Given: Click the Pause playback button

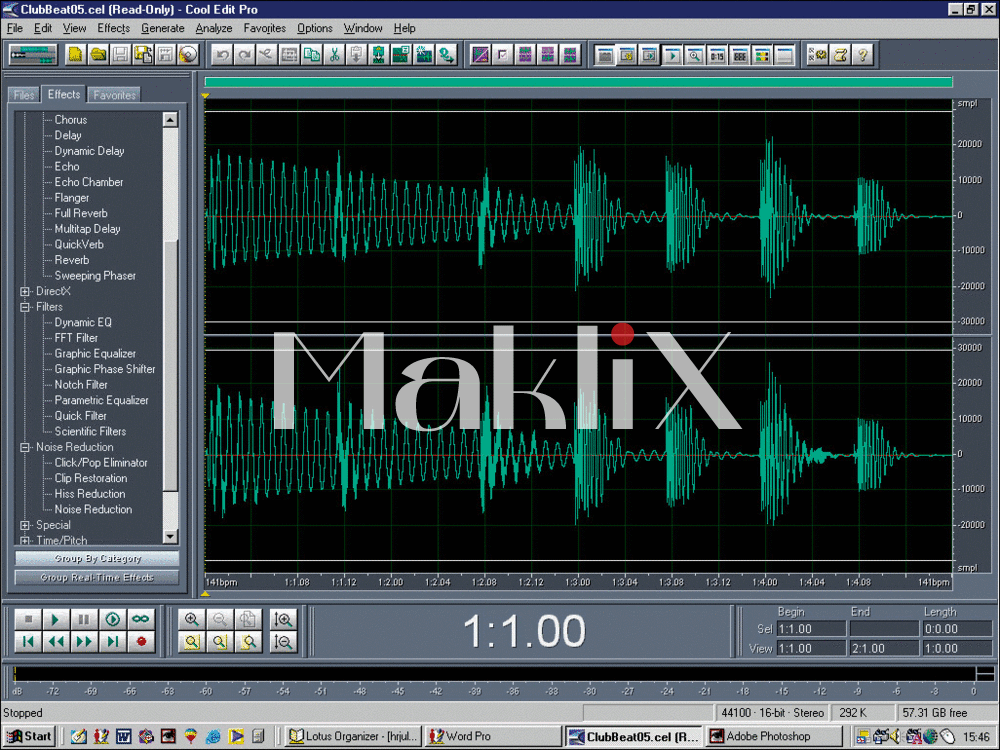Looking at the screenshot, I should (x=85, y=620).
